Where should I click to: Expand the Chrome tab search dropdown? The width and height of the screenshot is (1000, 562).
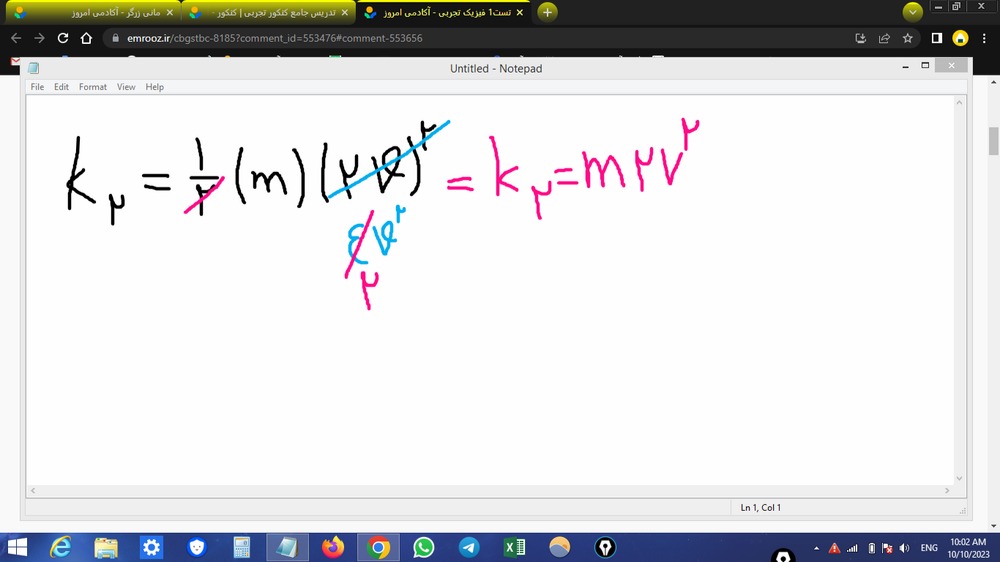(912, 12)
